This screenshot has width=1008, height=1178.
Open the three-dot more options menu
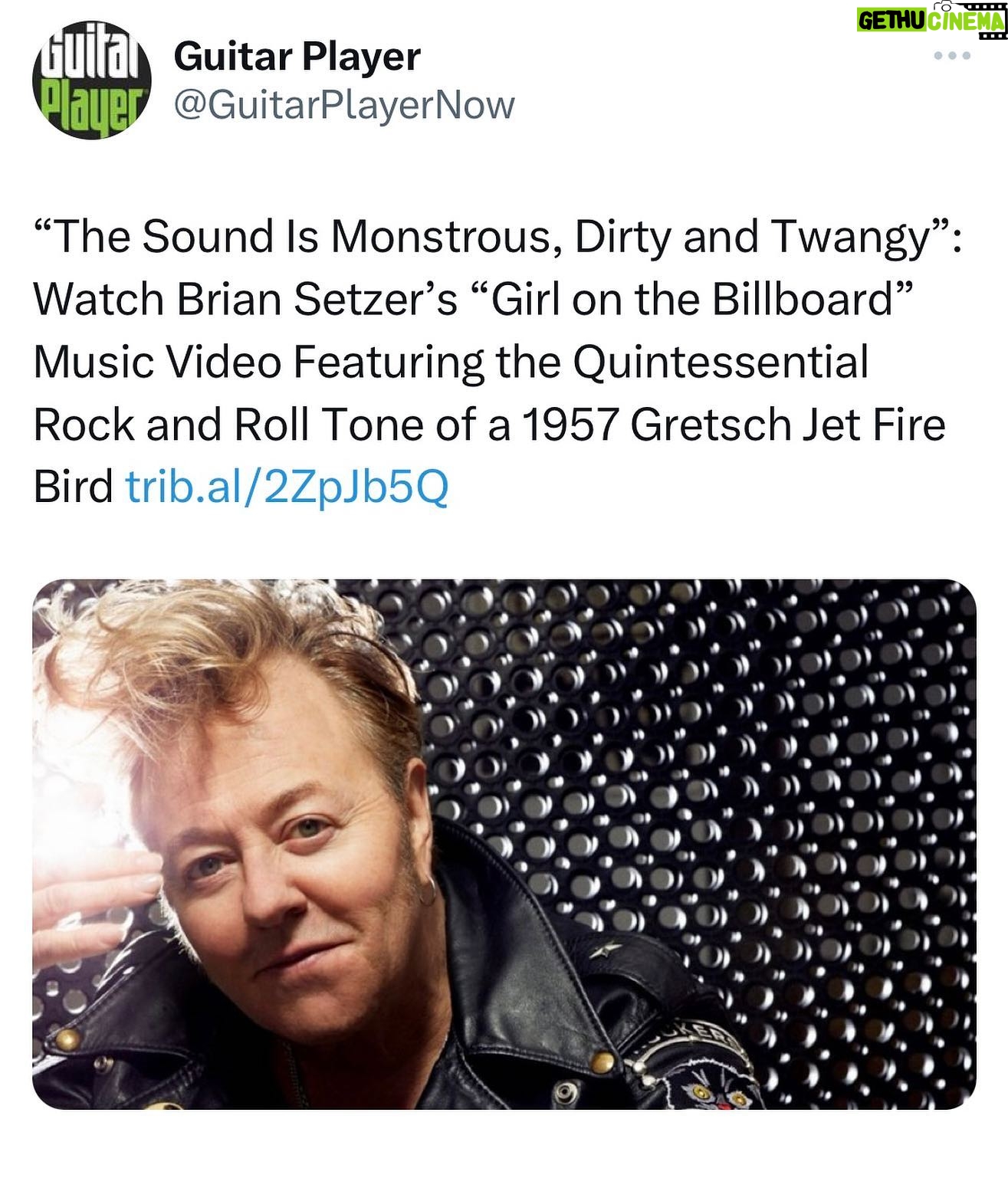[x=952, y=56]
